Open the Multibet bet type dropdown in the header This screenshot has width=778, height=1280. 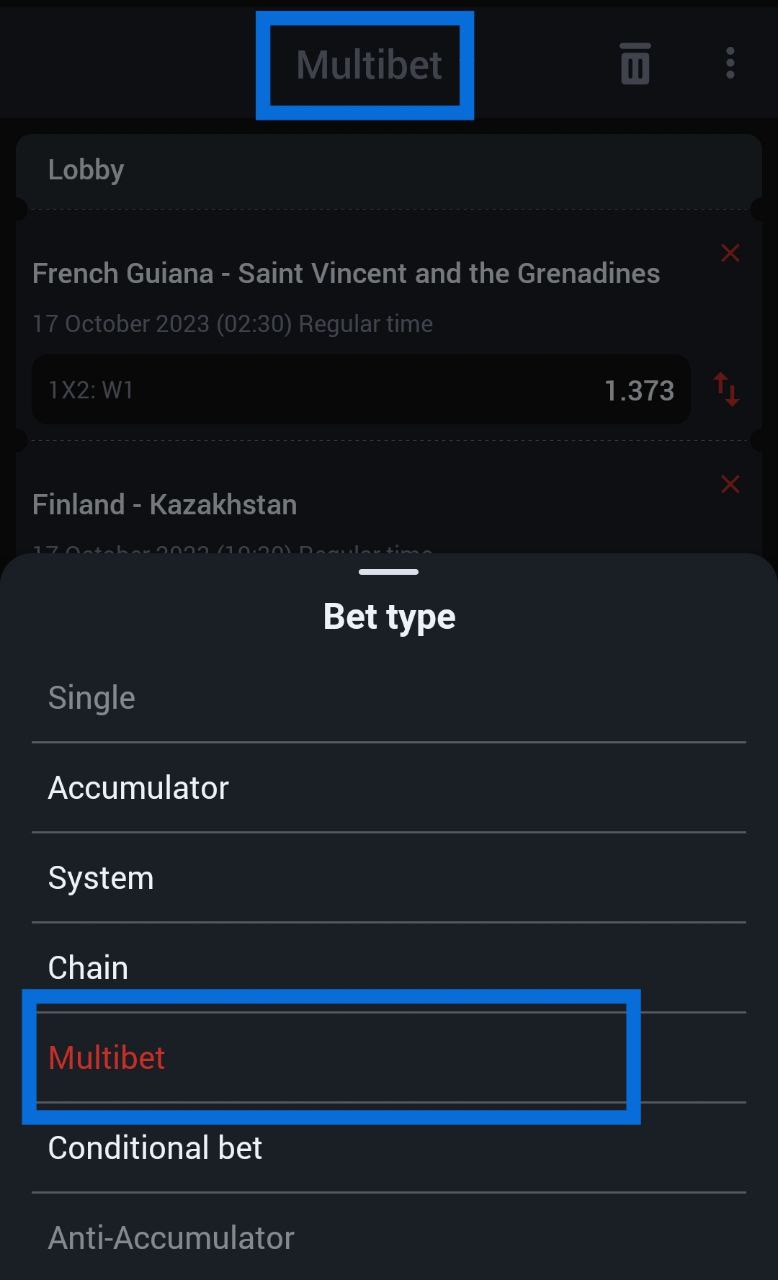(x=369, y=65)
